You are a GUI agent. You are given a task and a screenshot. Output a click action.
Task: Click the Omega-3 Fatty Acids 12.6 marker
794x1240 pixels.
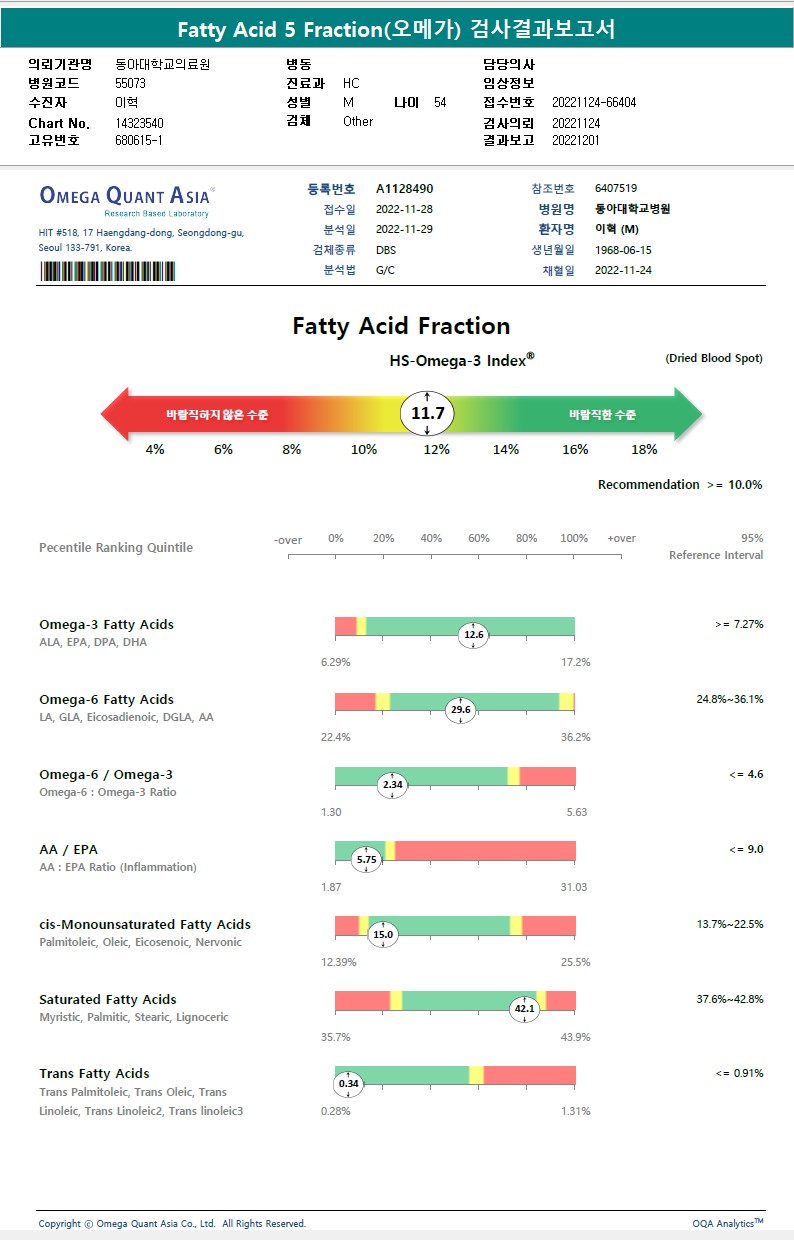474,634
